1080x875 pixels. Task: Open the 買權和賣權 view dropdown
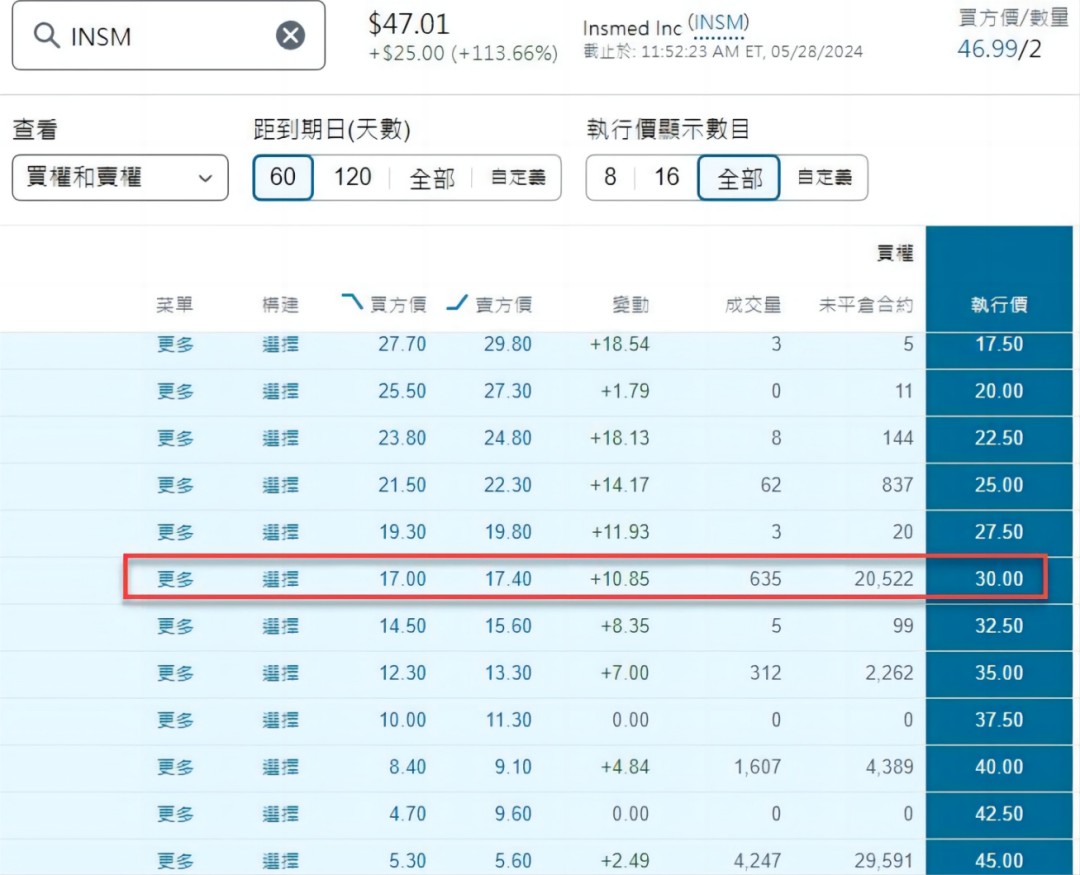120,178
